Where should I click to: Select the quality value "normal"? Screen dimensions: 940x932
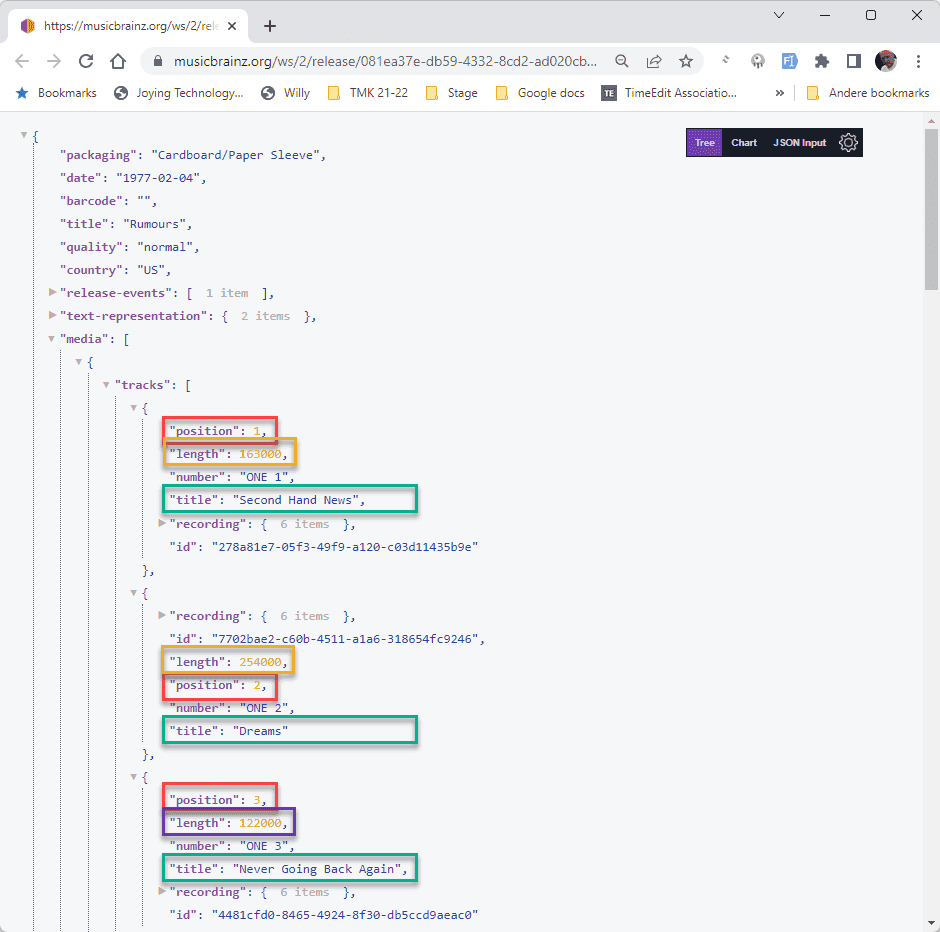click(x=165, y=247)
